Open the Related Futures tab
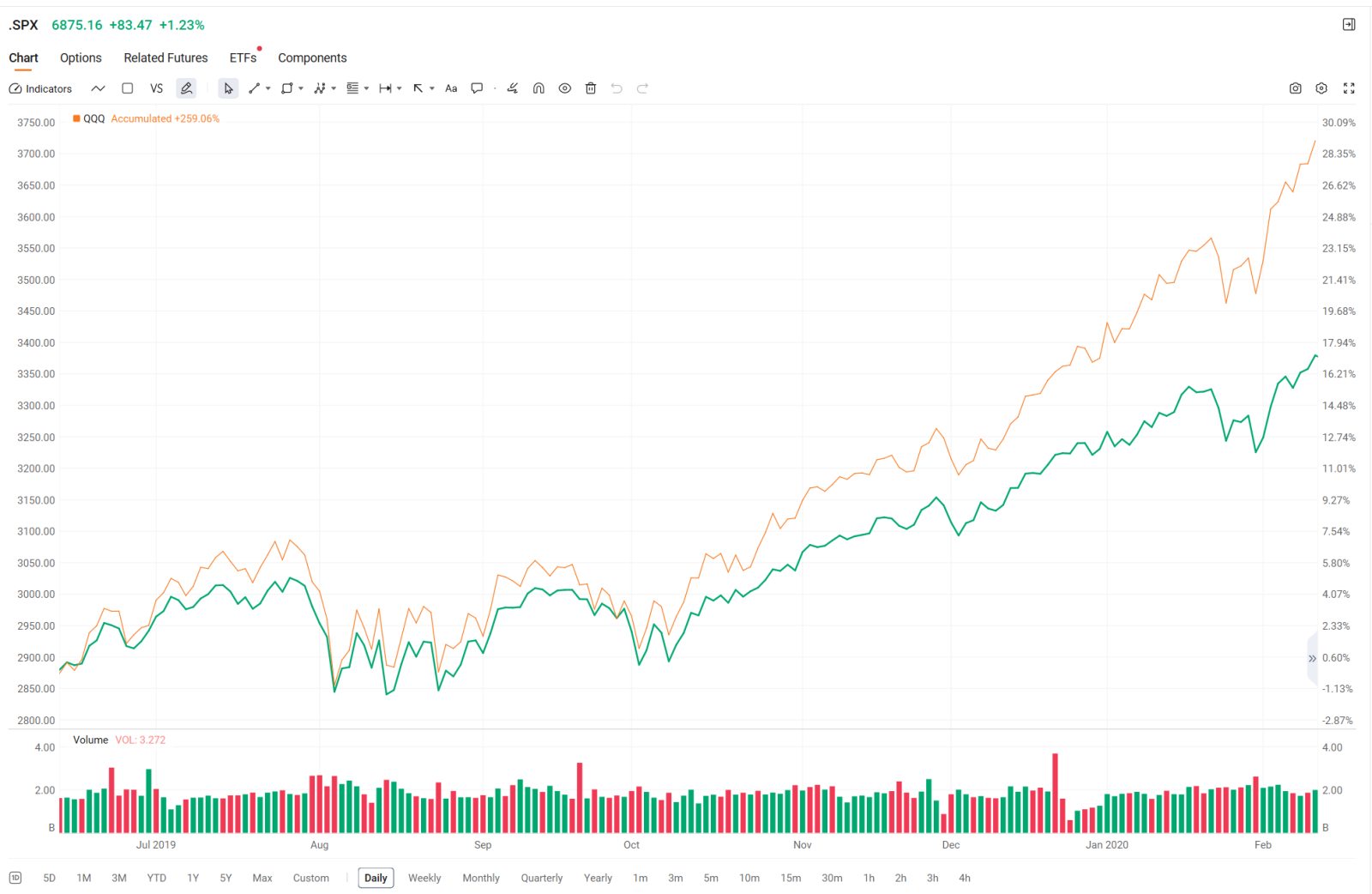Viewport: 1372px width, 894px height. tap(165, 57)
